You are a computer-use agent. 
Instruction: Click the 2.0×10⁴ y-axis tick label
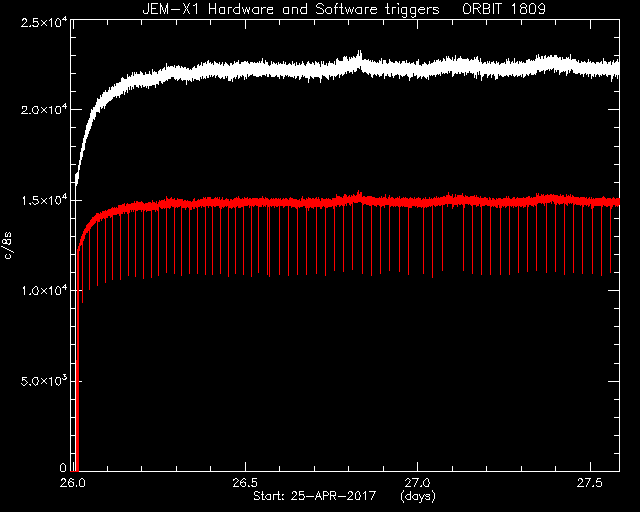44,110
